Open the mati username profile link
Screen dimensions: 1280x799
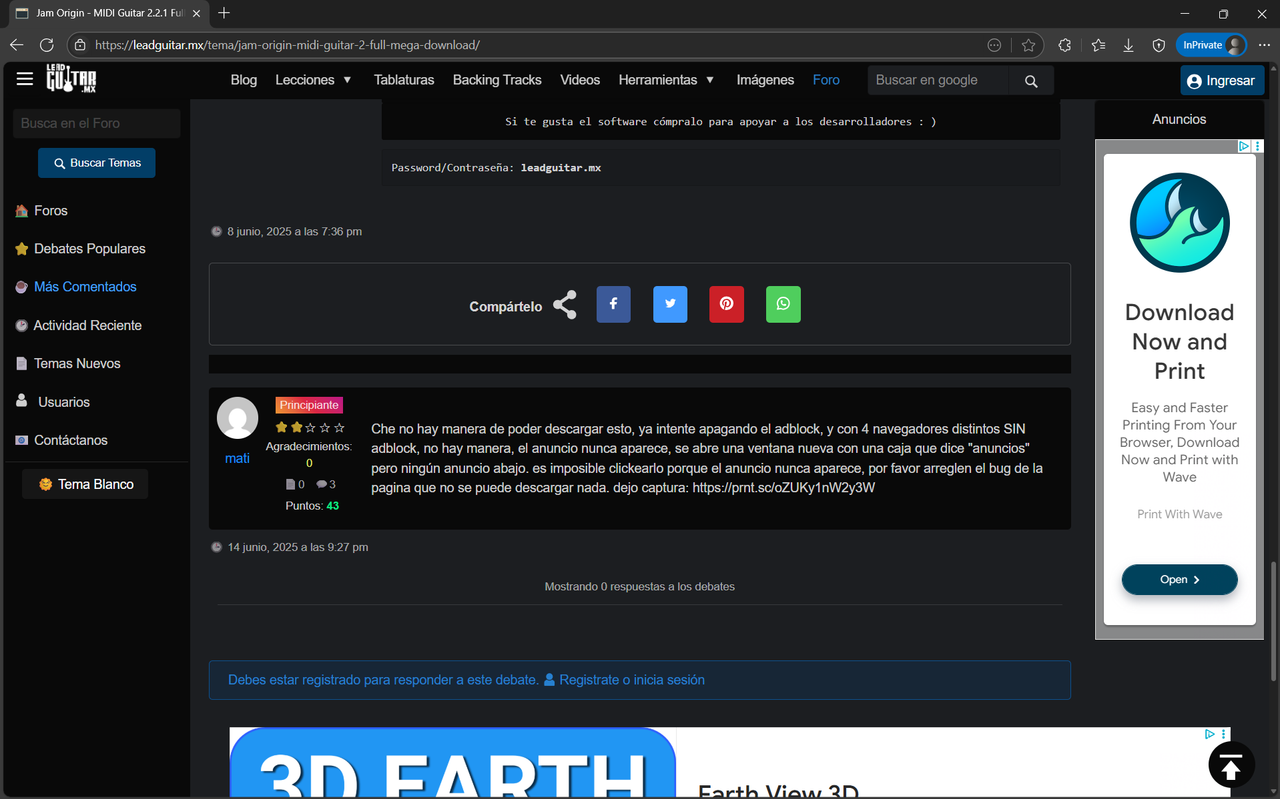point(237,458)
